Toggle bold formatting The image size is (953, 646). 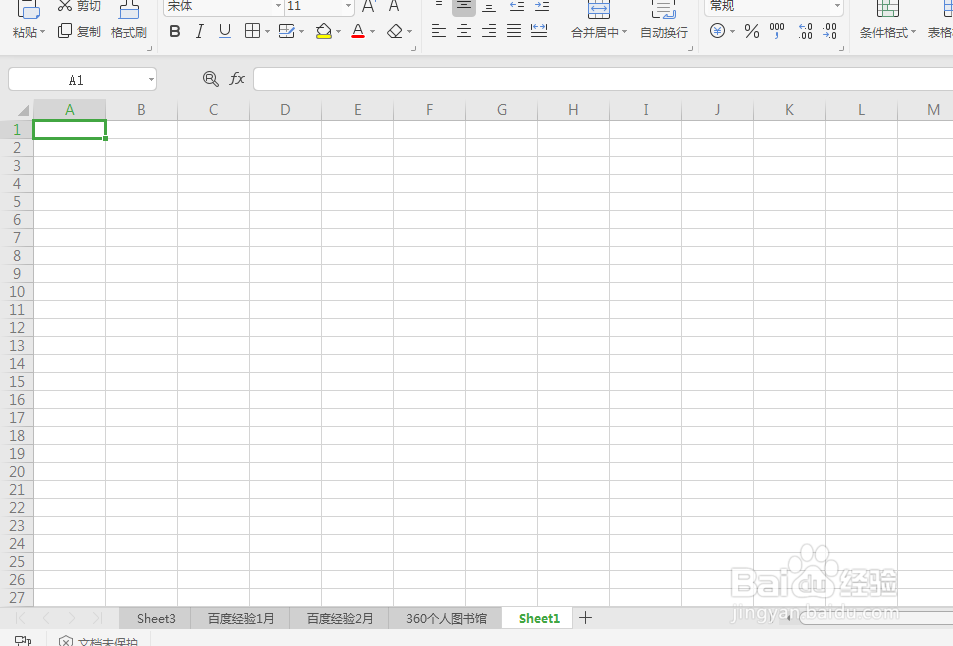(x=175, y=32)
